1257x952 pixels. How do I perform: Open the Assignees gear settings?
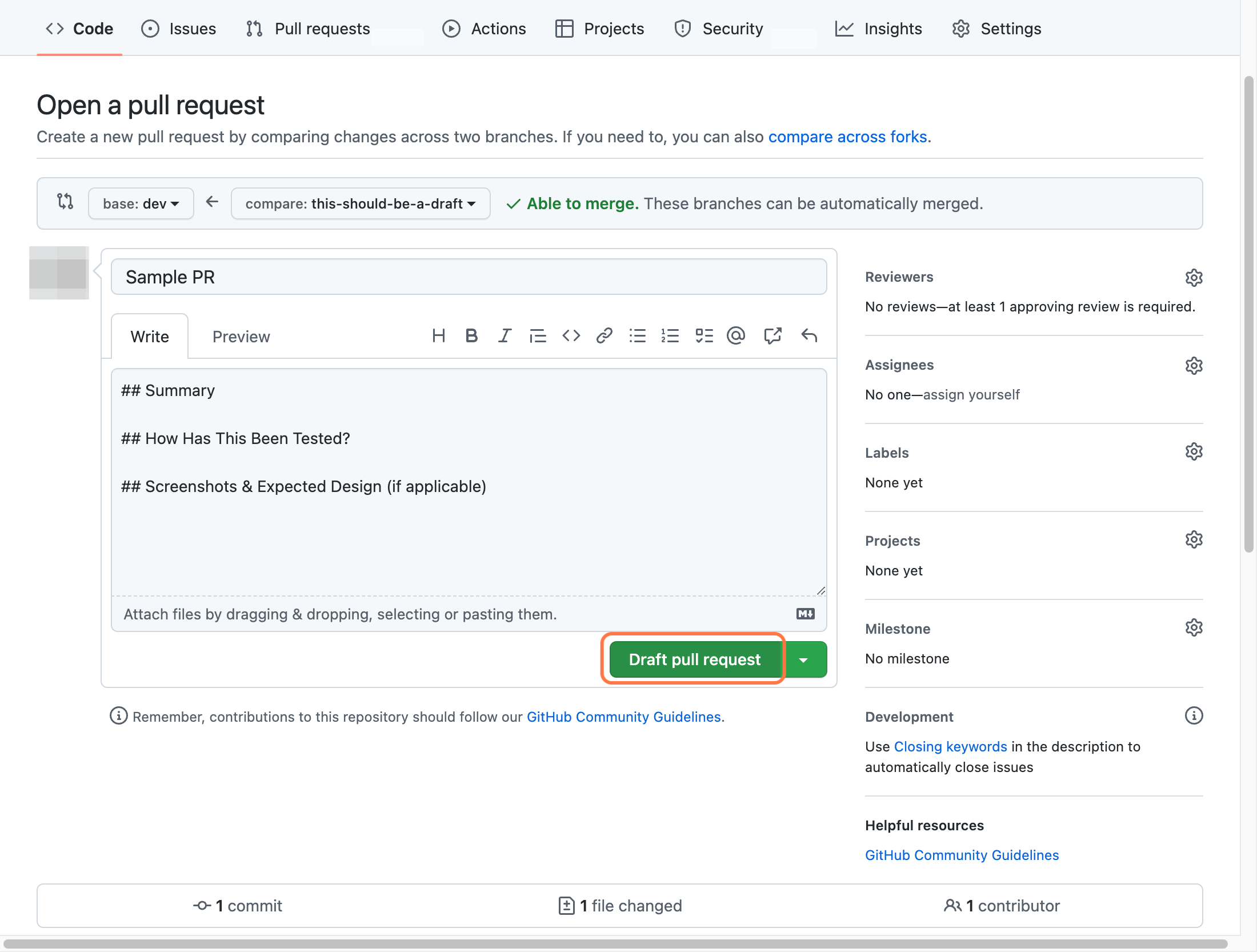click(x=1194, y=366)
